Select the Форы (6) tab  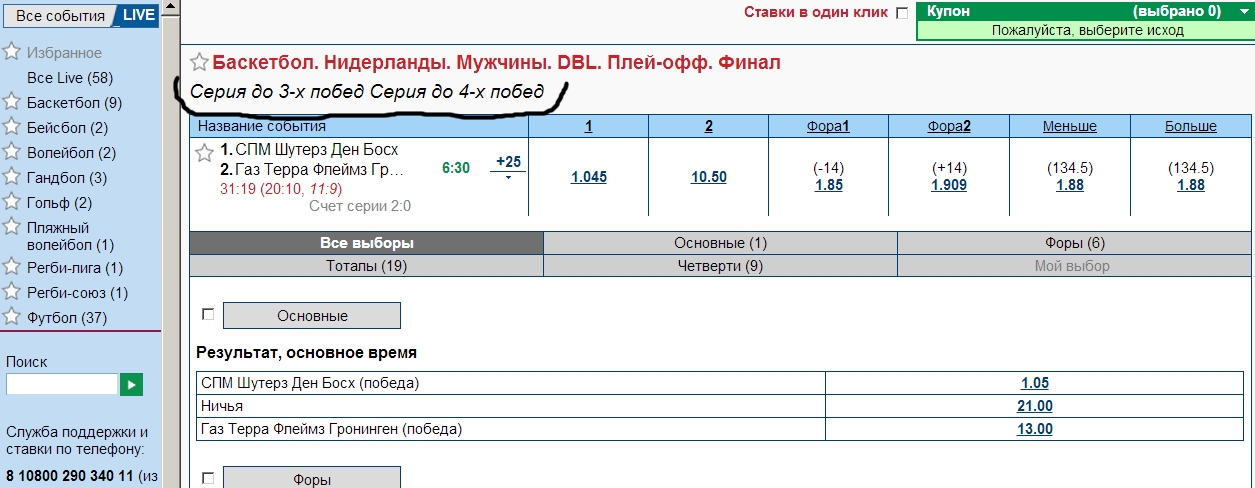[x=1075, y=243]
